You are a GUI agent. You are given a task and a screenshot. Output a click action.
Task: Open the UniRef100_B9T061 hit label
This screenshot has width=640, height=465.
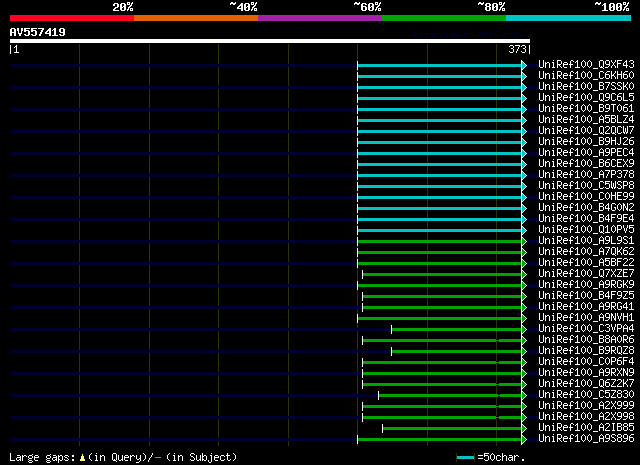(x=586, y=109)
